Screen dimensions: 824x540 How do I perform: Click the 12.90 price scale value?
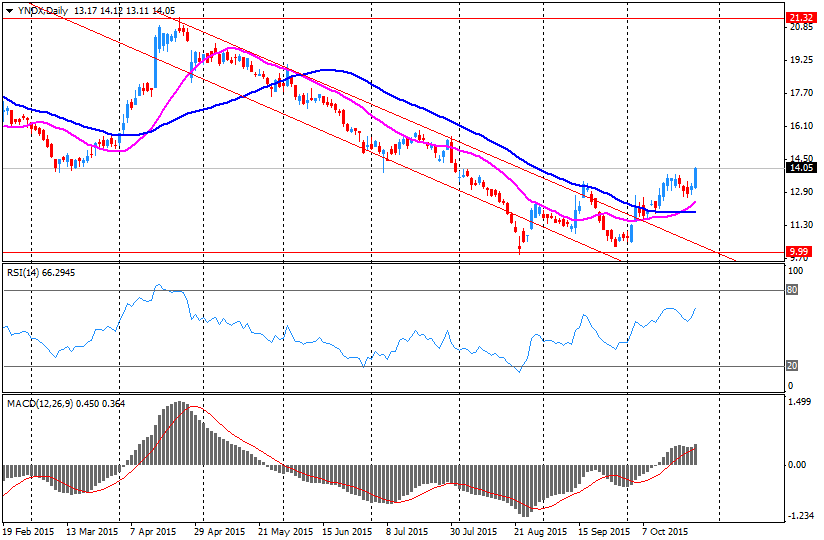[802, 192]
